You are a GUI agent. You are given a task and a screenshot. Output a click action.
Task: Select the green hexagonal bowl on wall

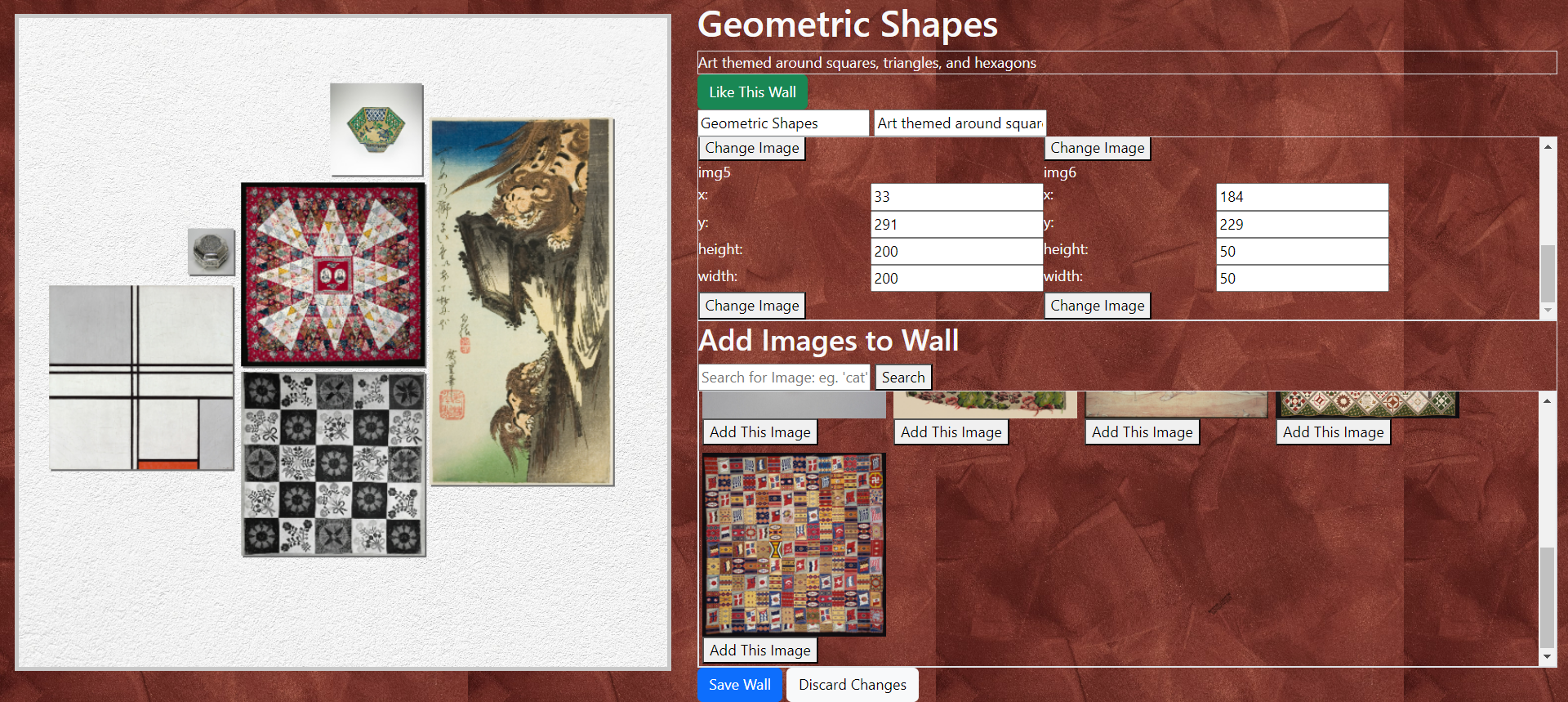(376, 129)
